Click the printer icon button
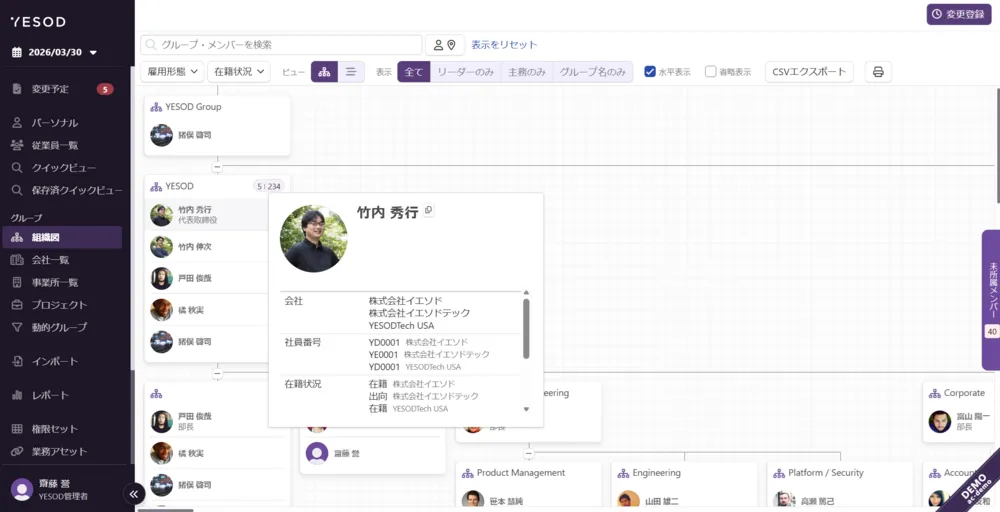The width and height of the screenshot is (1000, 512). 878,72
